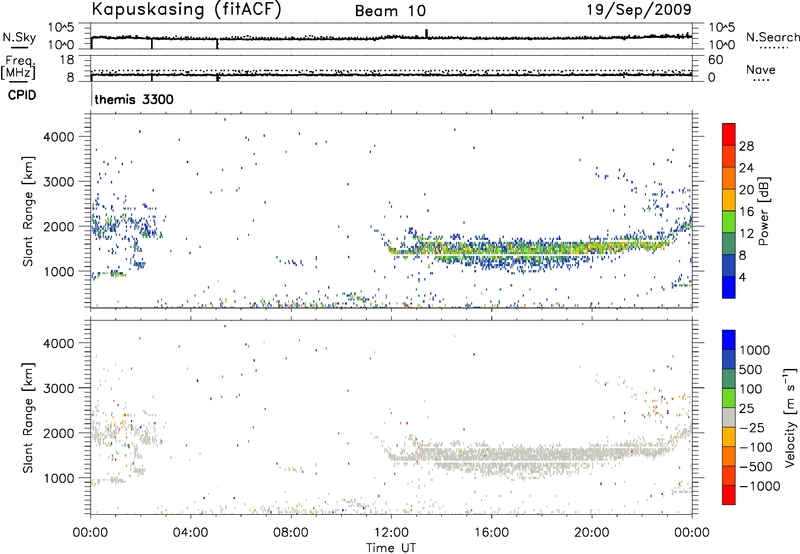
Task: Pick the light green 12–16 dB Power segment
Action: pyautogui.click(x=729, y=221)
